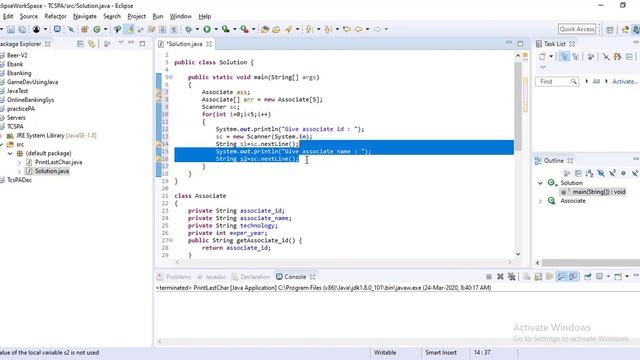The image size is (640, 360).
Task: Collapse All in Package Explorer
Action: pos(80,43)
